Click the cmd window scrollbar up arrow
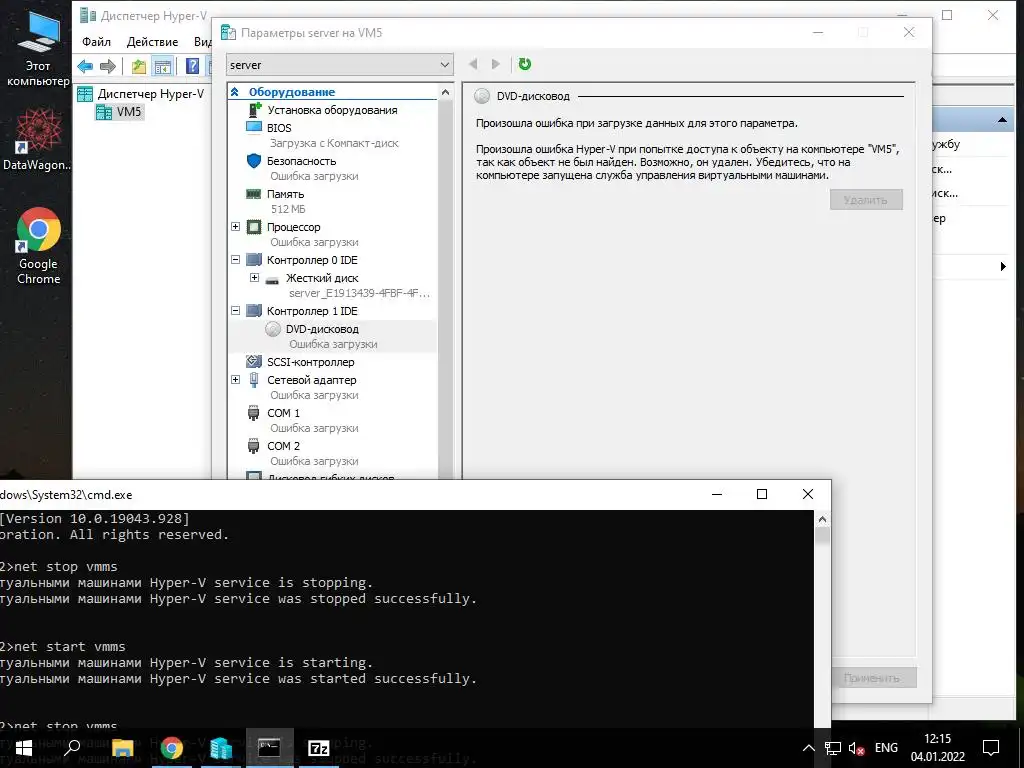 click(822, 520)
